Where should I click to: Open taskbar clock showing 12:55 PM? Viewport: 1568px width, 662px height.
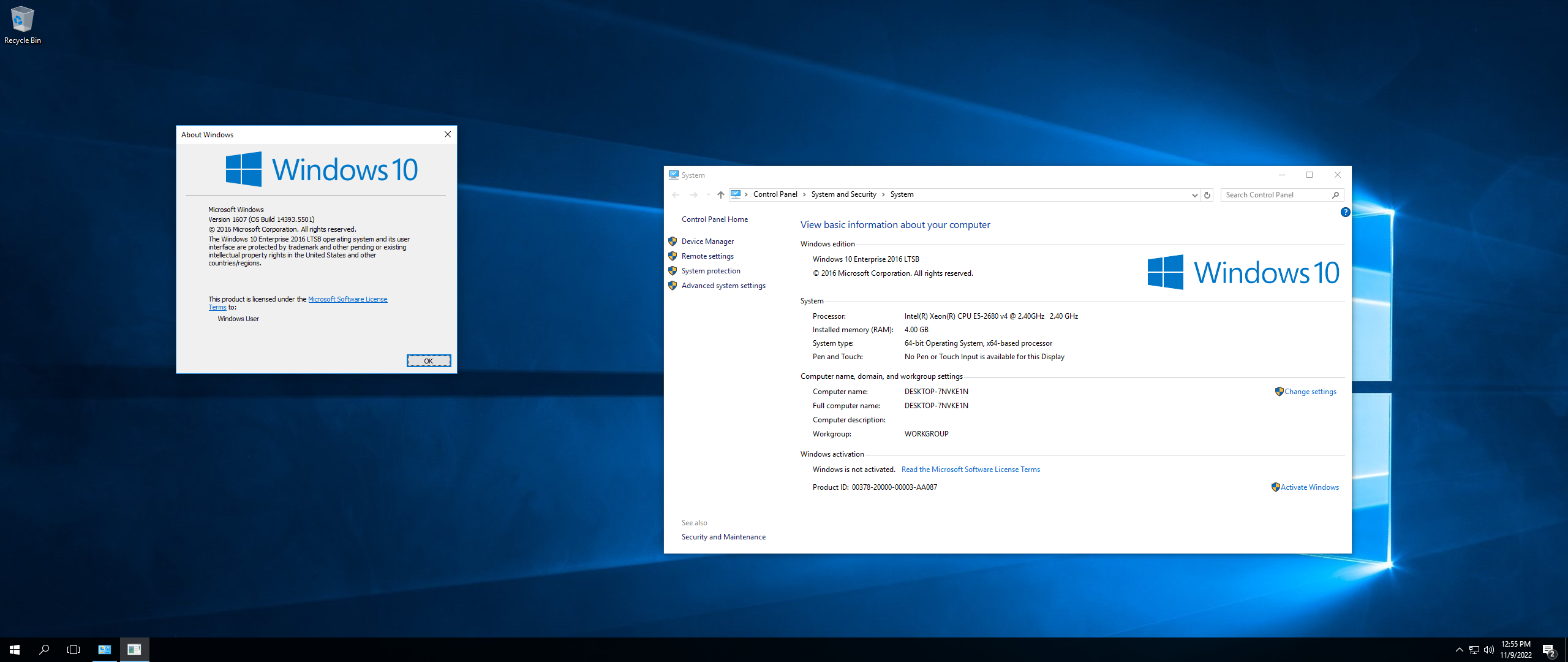tap(1516, 650)
